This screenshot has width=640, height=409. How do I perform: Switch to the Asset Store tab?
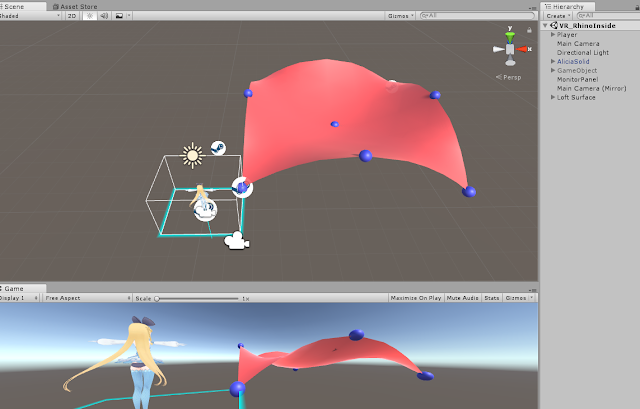(x=76, y=7)
